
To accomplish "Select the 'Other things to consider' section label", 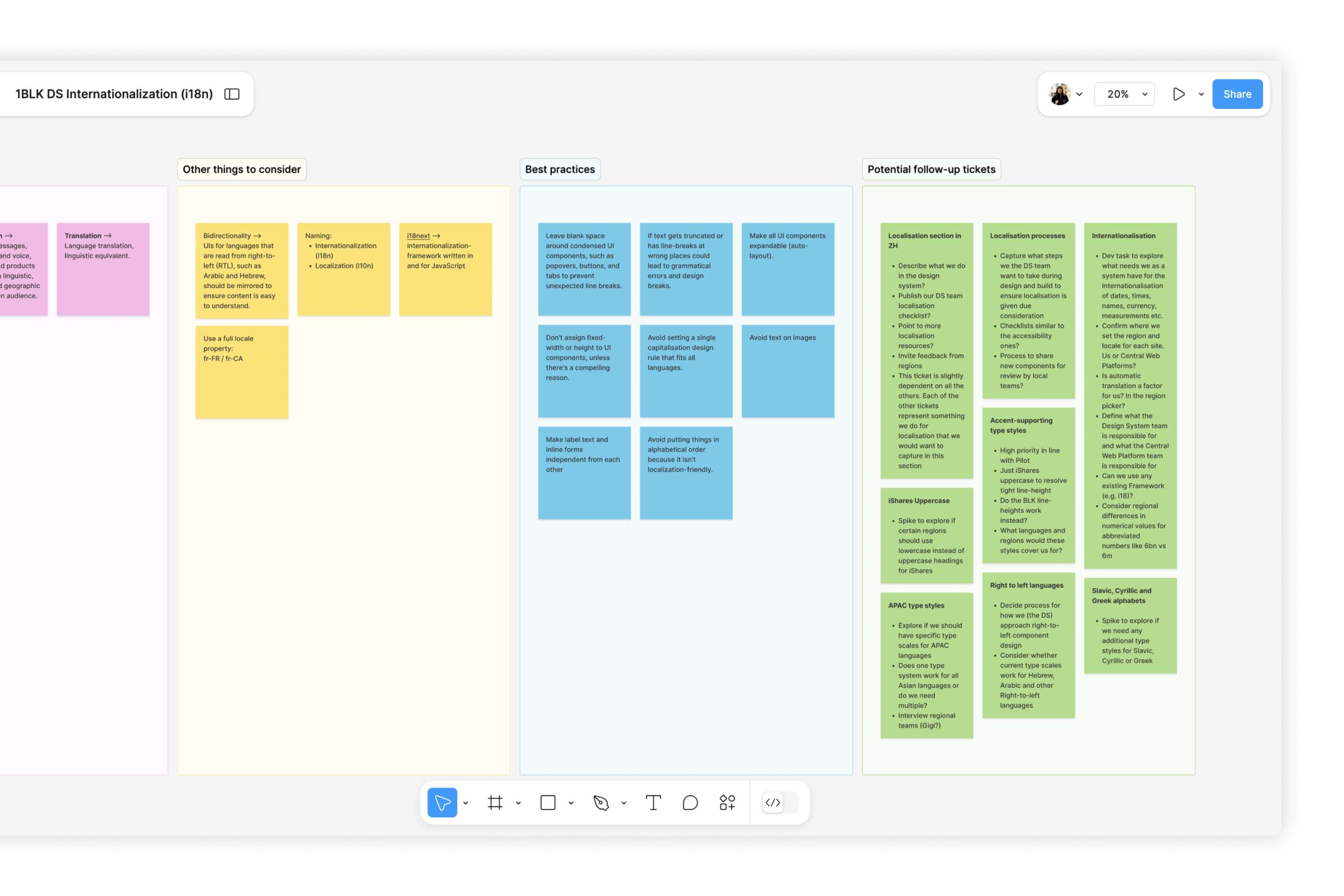I will coord(242,169).
